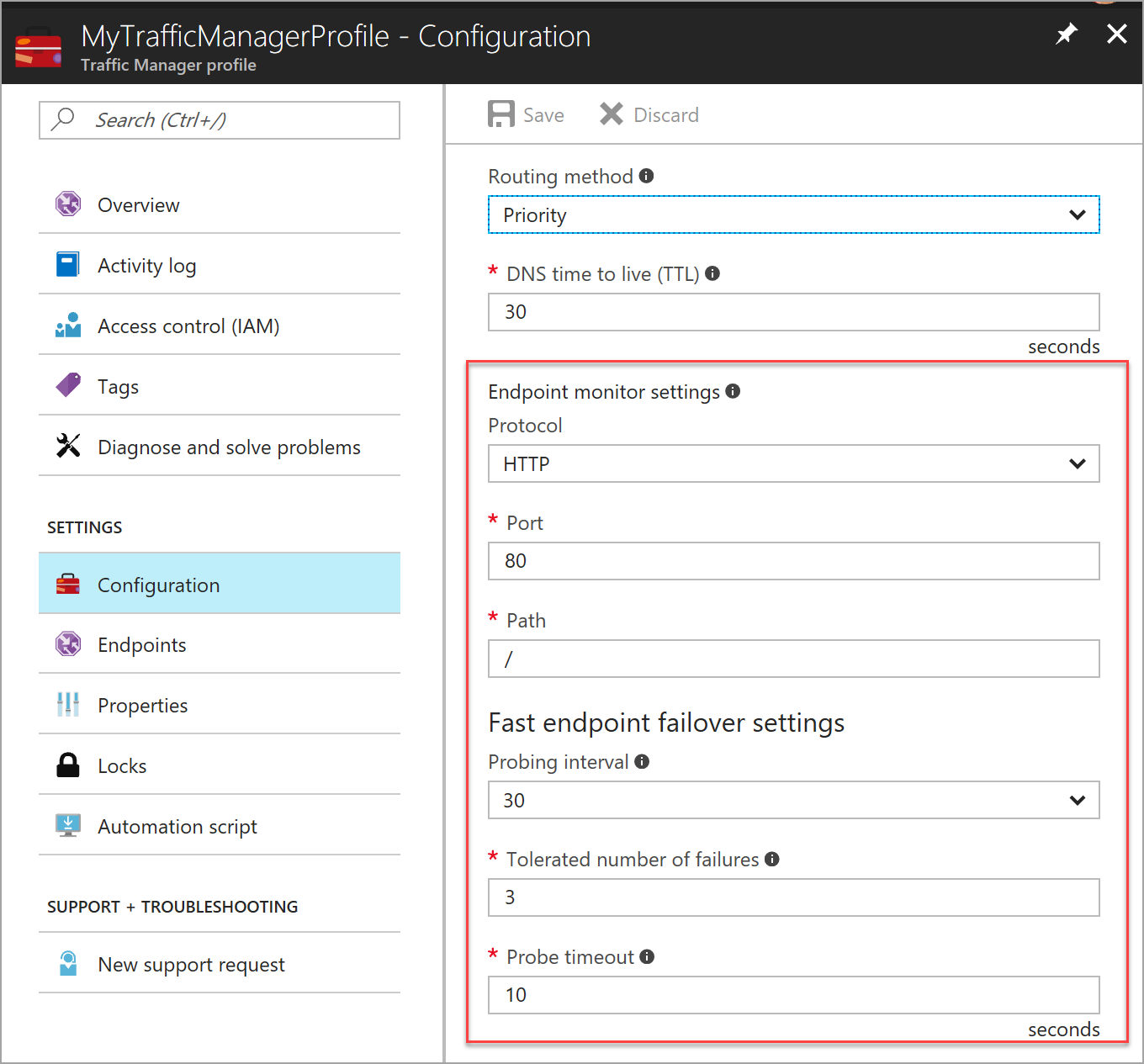
Task: Open New support request
Action: (191, 965)
